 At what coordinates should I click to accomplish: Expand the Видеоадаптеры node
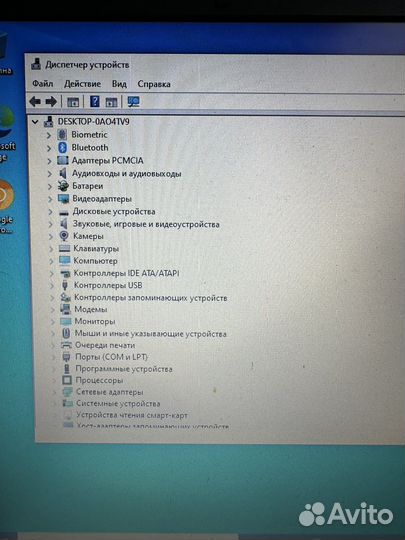(x=50, y=199)
